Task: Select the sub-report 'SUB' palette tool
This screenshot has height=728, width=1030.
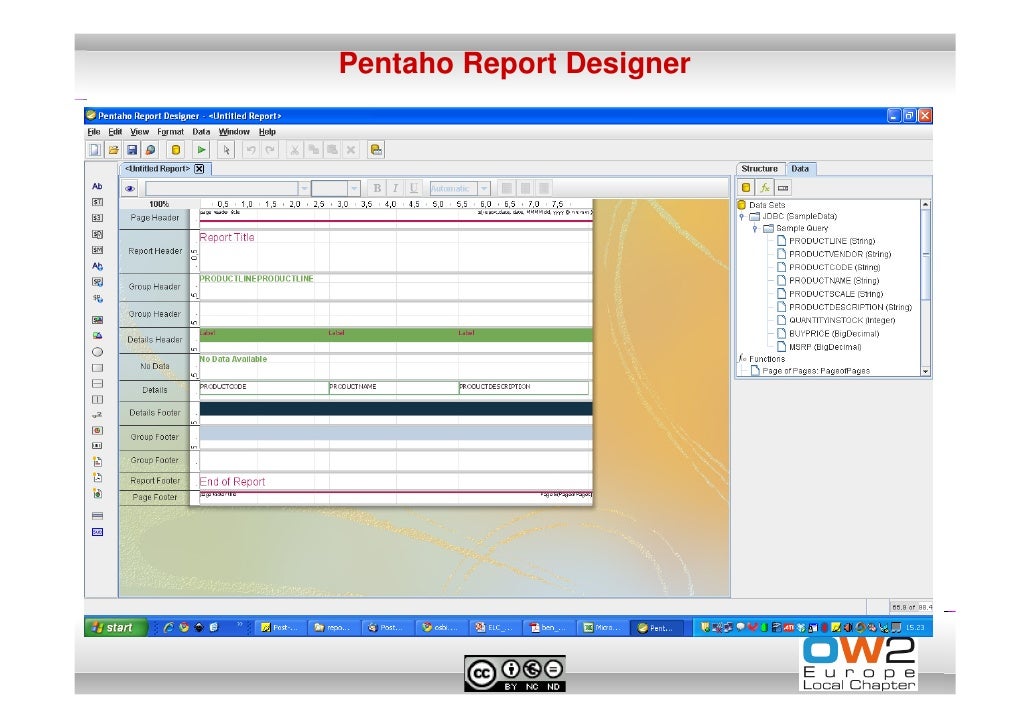Action: [x=97, y=532]
